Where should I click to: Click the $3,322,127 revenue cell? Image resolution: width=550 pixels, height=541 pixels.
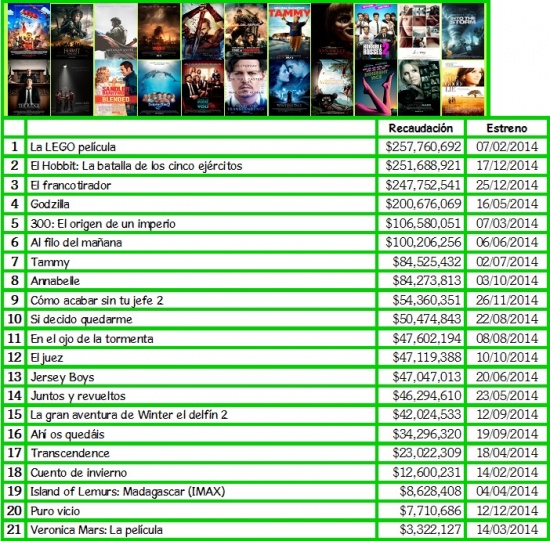pos(421,529)
